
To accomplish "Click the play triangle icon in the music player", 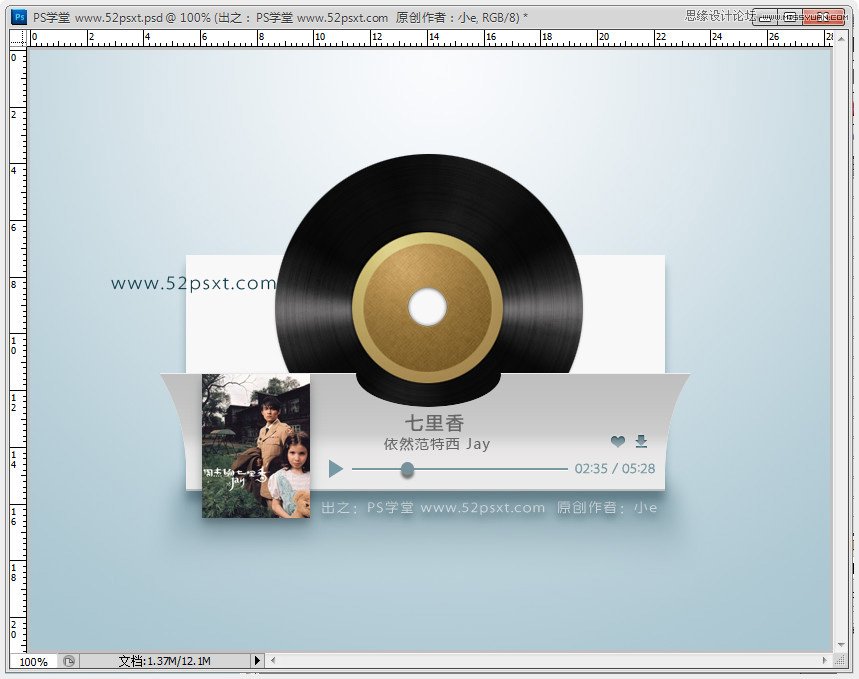I will pyautogui.click(x=335, y=469).
